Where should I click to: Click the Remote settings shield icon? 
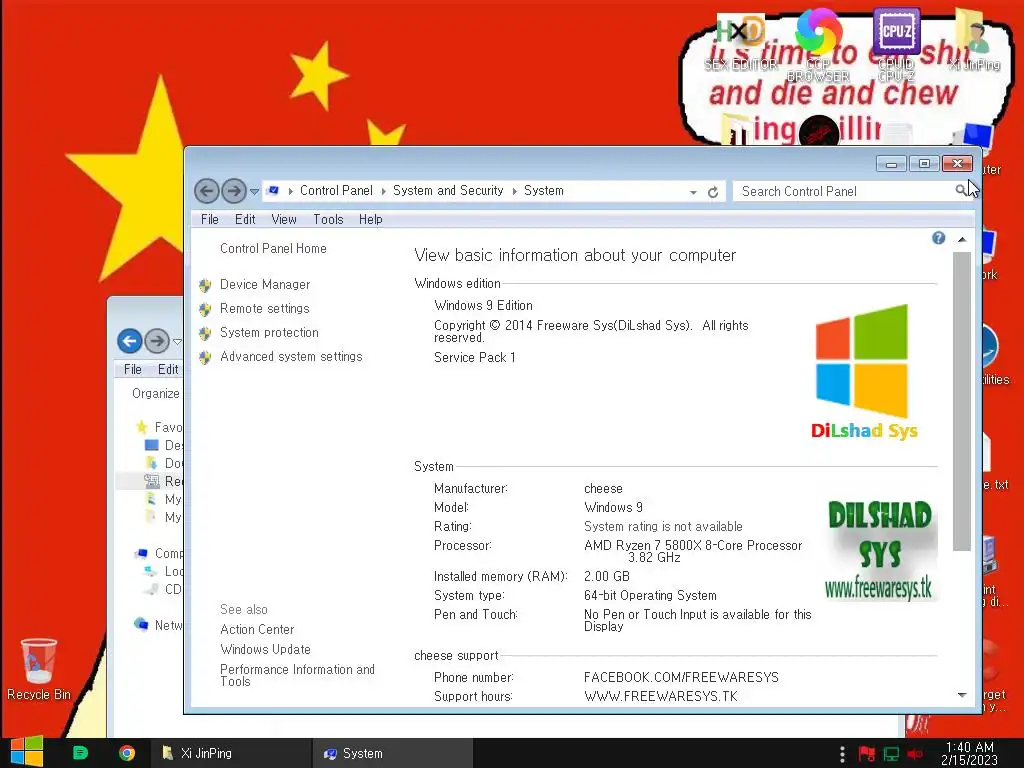tap(205, 309)
